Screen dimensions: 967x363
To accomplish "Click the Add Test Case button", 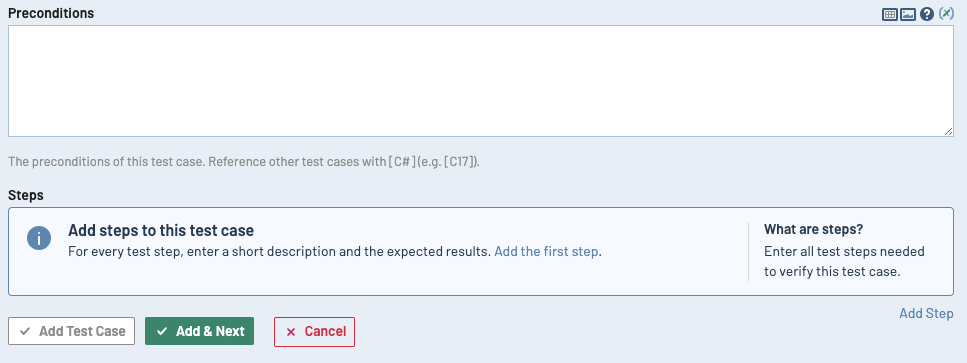I will (72, 332).
